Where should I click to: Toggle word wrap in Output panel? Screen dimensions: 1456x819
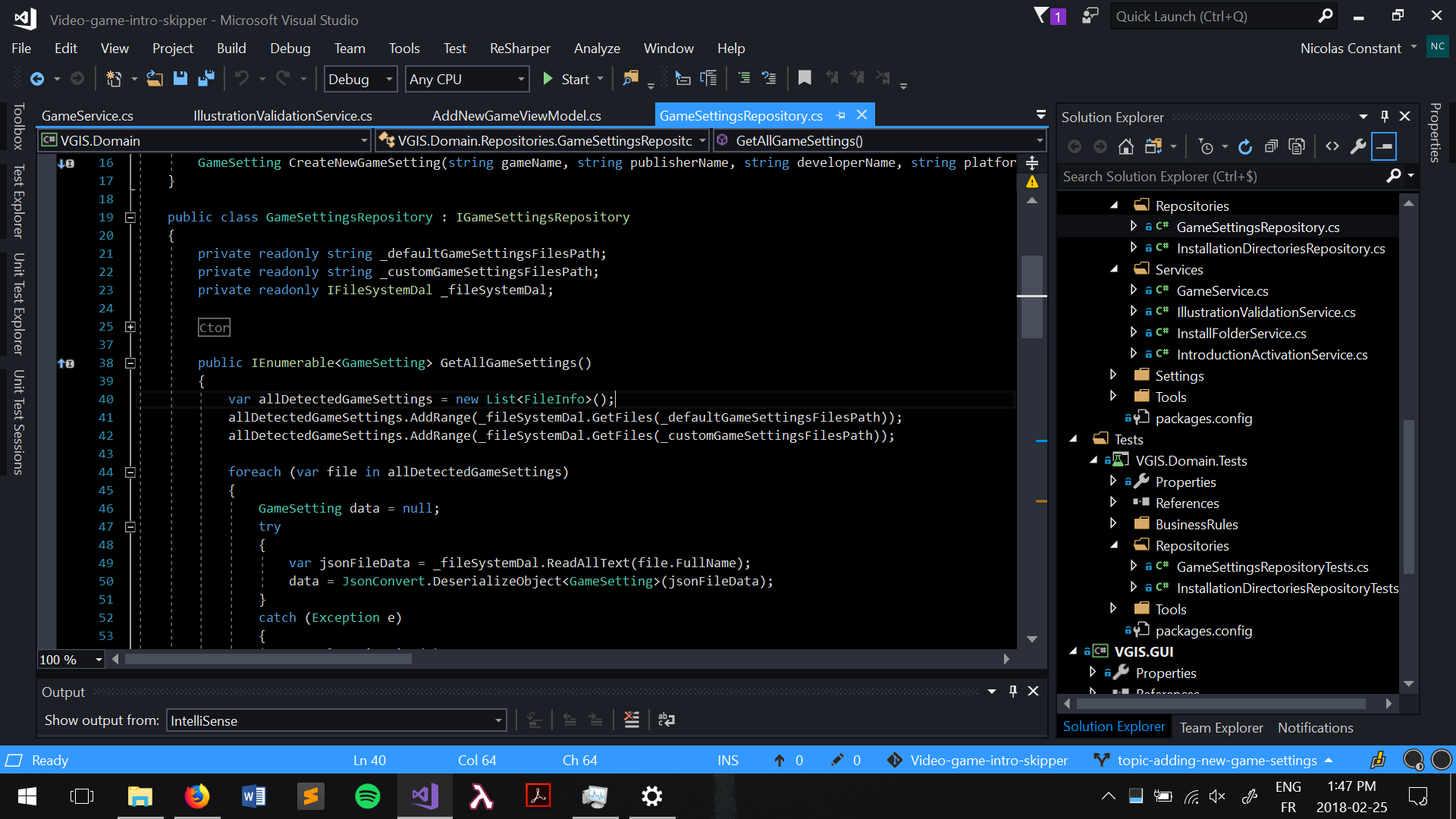(667, 720)
